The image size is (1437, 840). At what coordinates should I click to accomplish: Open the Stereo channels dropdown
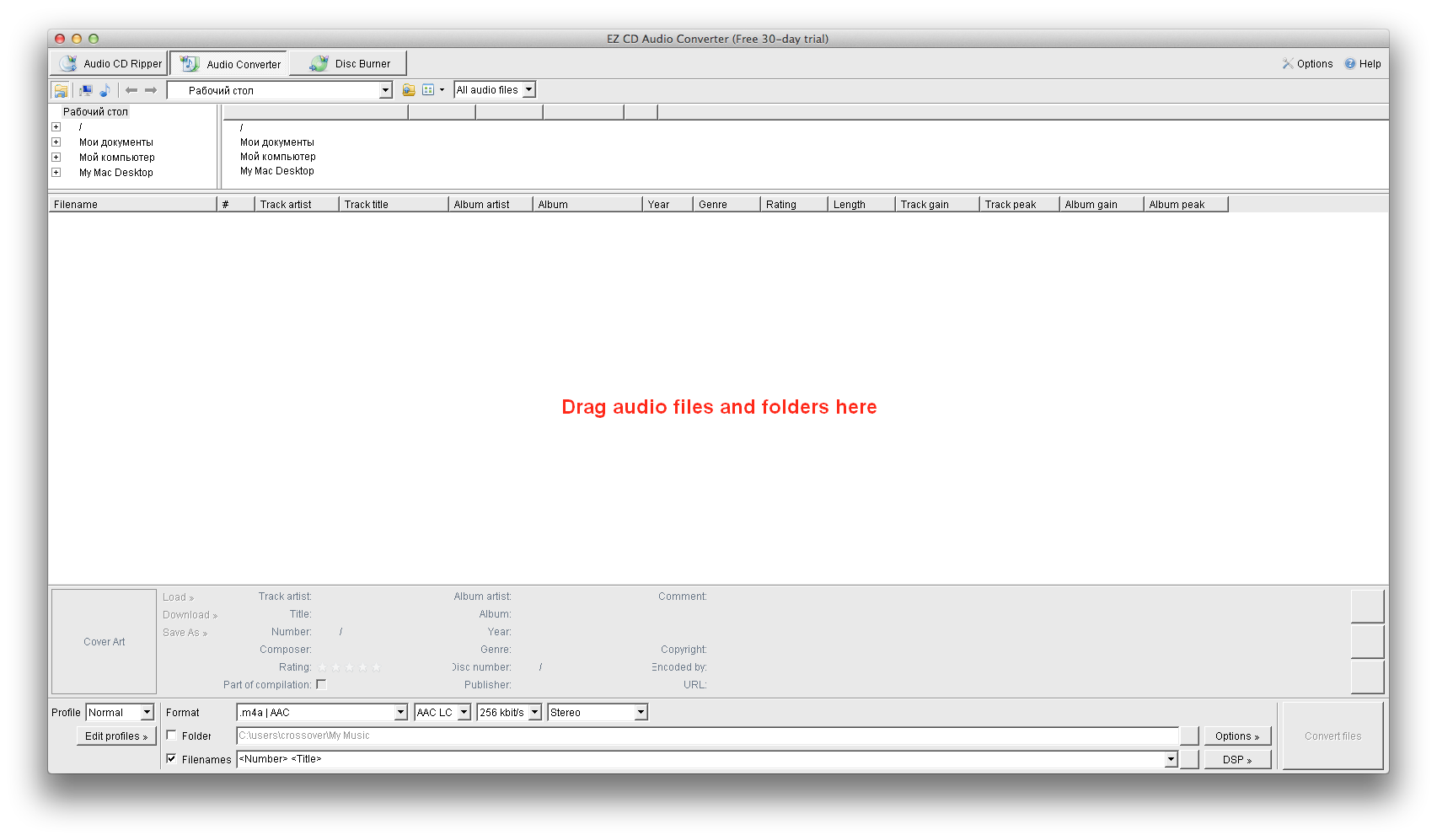641,713
